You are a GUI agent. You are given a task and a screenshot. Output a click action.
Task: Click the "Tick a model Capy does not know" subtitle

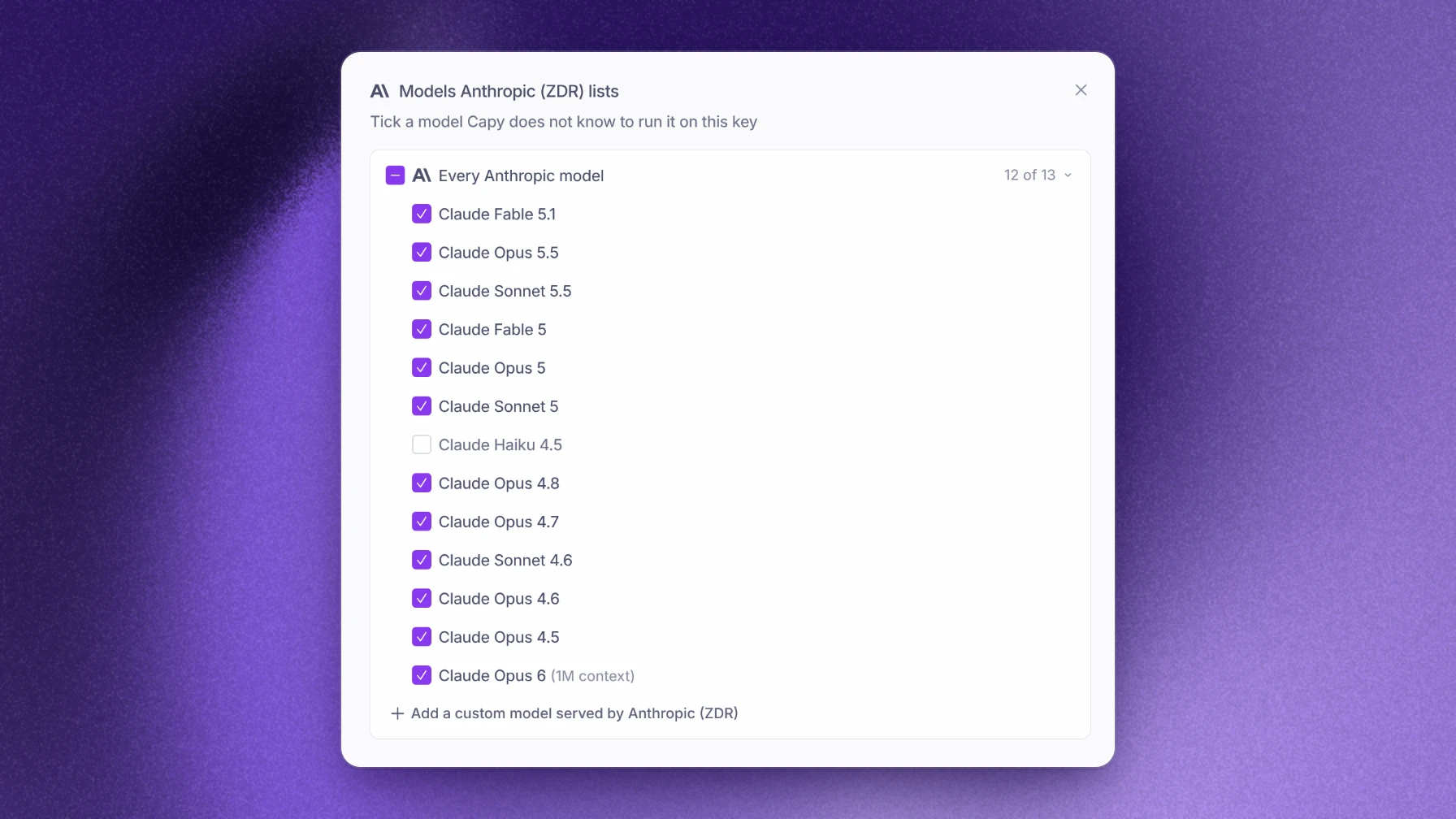pyautogui.click(x=564, y=122)
